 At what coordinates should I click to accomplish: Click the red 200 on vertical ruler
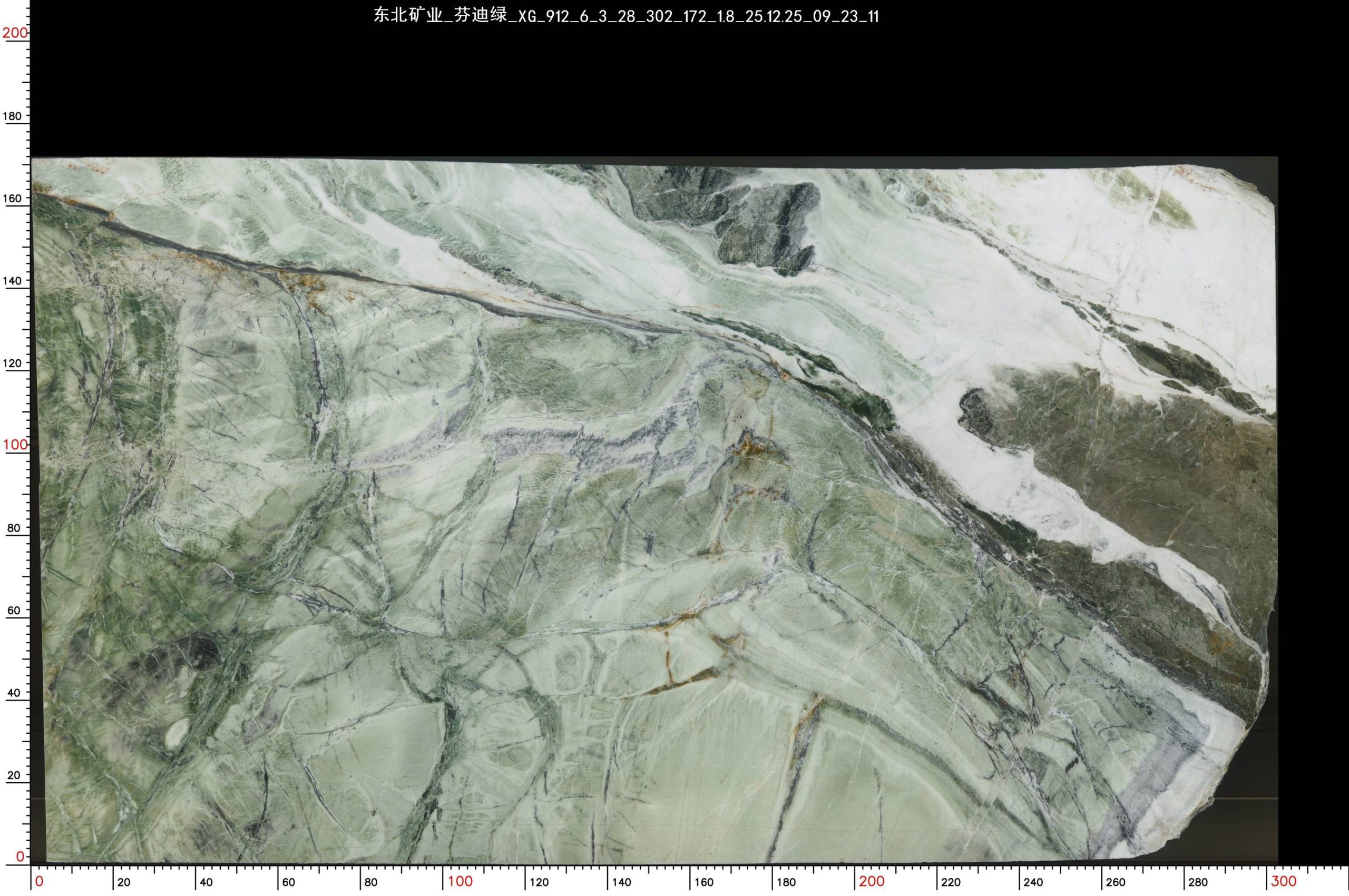[x=14, y=33]
